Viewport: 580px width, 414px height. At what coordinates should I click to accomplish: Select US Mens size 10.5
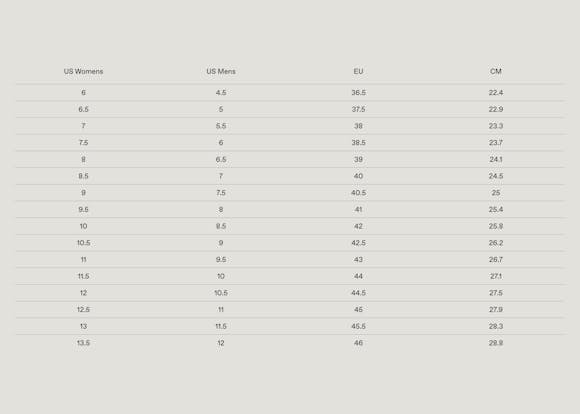point(221,293)
